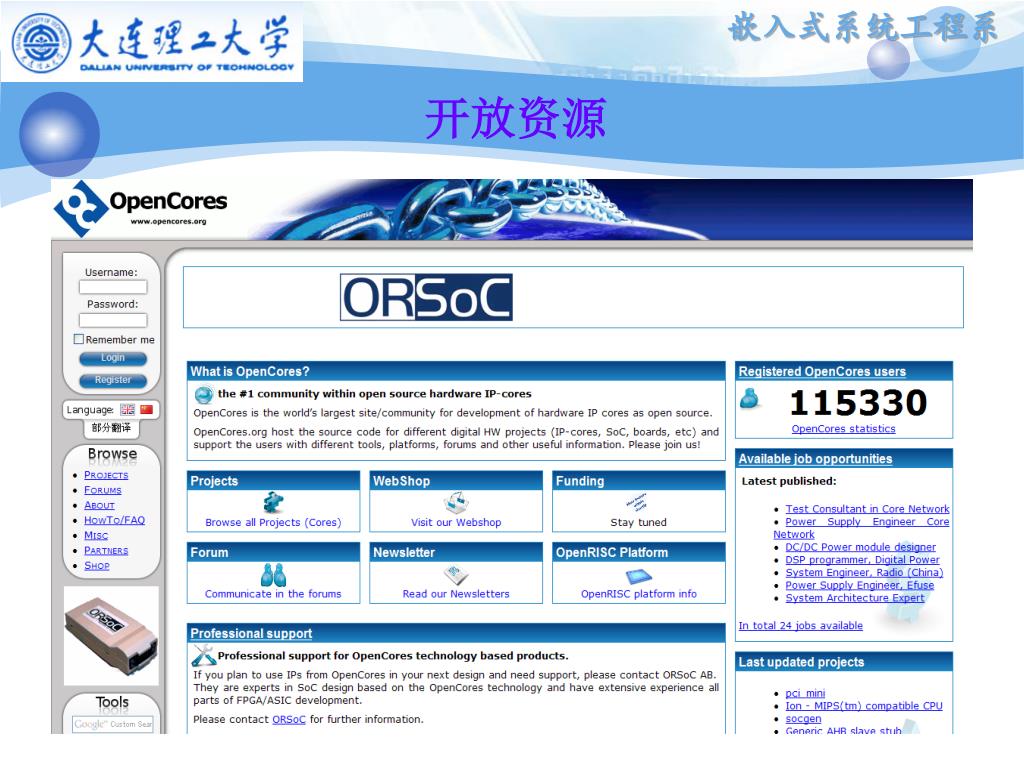Open Power Supply Engineer, Efuse job

pos(859,585)
